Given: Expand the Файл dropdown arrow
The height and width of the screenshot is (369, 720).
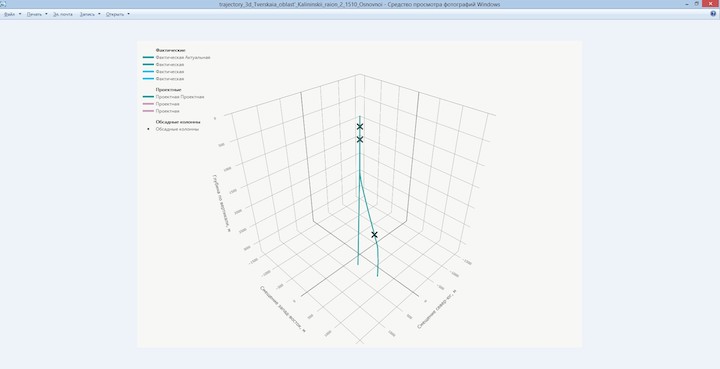Looking at the screenshot, I should pos(20,14).
